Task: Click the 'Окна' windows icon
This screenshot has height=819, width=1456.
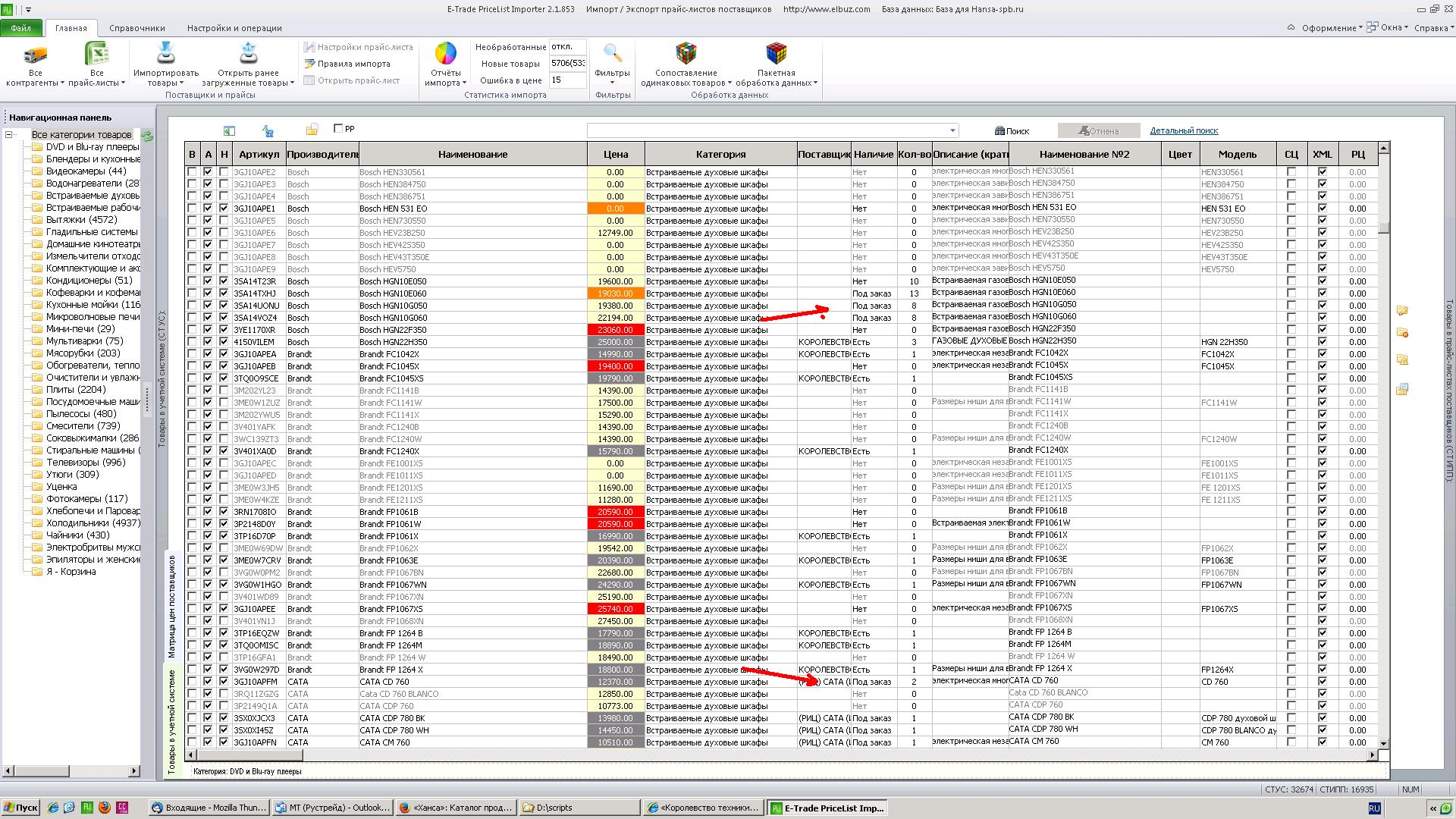Action: (1372, 27)
